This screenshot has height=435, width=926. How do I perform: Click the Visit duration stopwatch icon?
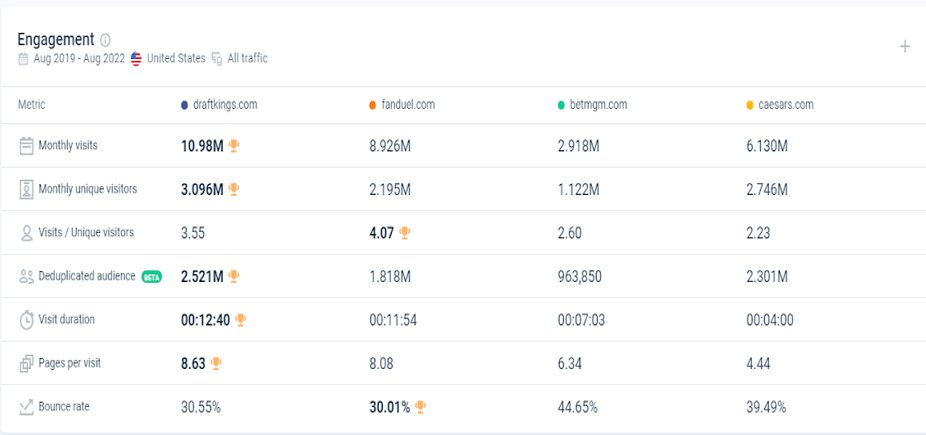pos(27,319)
